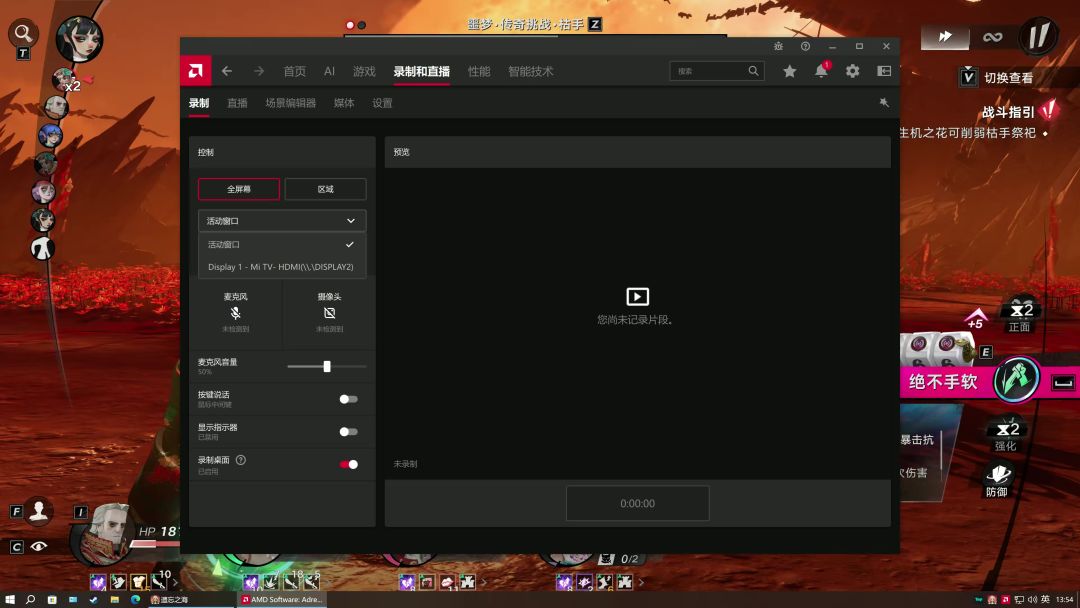Image resolution: width=1080 pixels, height=608 pixels.
Task: Click the play icon in the preview area
Action: [637, 297]
